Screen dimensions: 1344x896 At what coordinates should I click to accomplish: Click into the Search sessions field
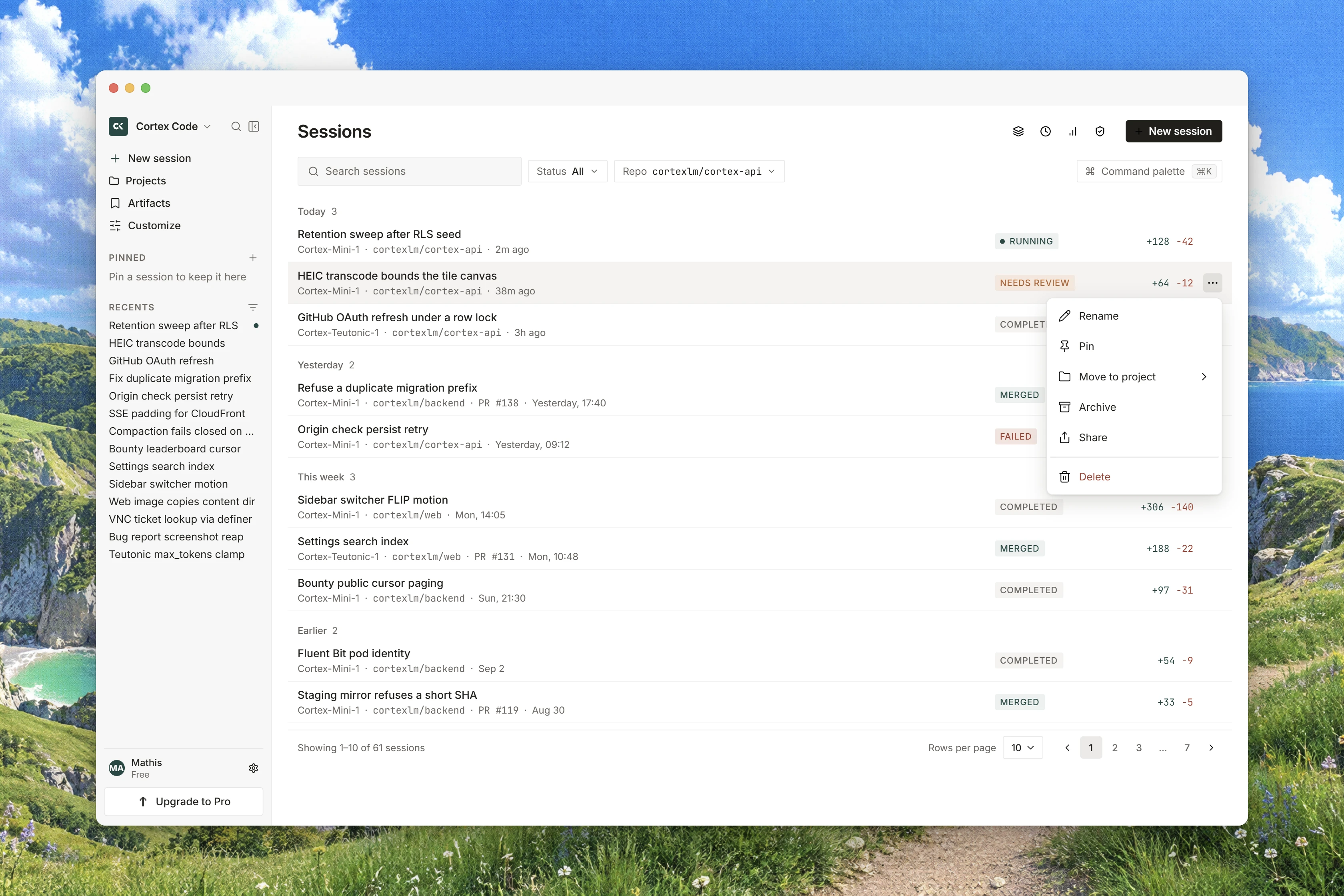409,172
